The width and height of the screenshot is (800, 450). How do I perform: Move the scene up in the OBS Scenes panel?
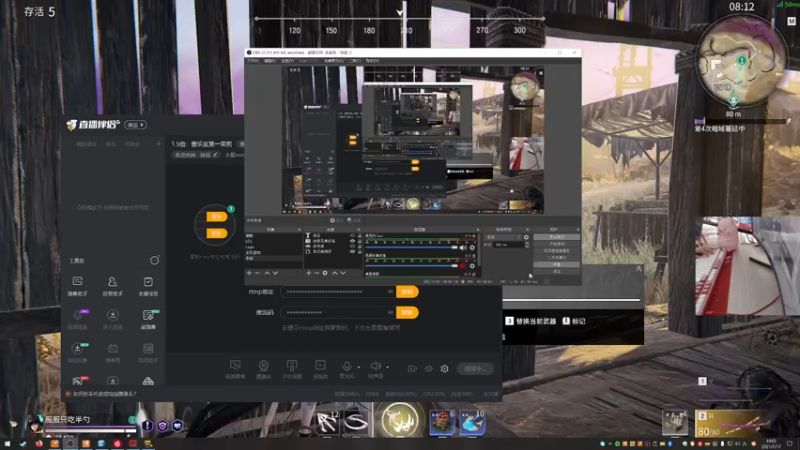tap(267, 273)
